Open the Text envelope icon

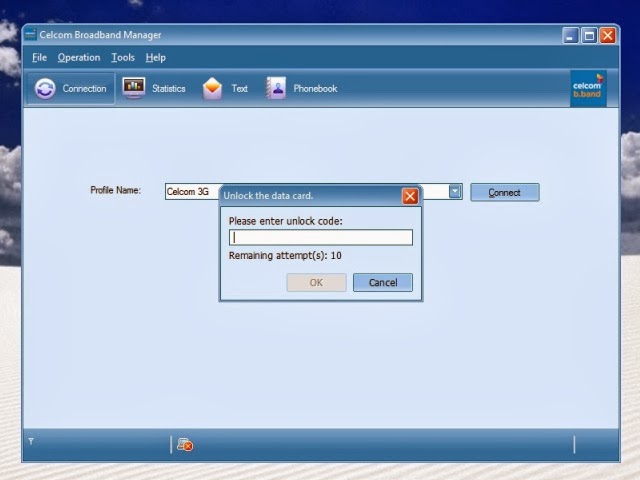click(212, 88)
